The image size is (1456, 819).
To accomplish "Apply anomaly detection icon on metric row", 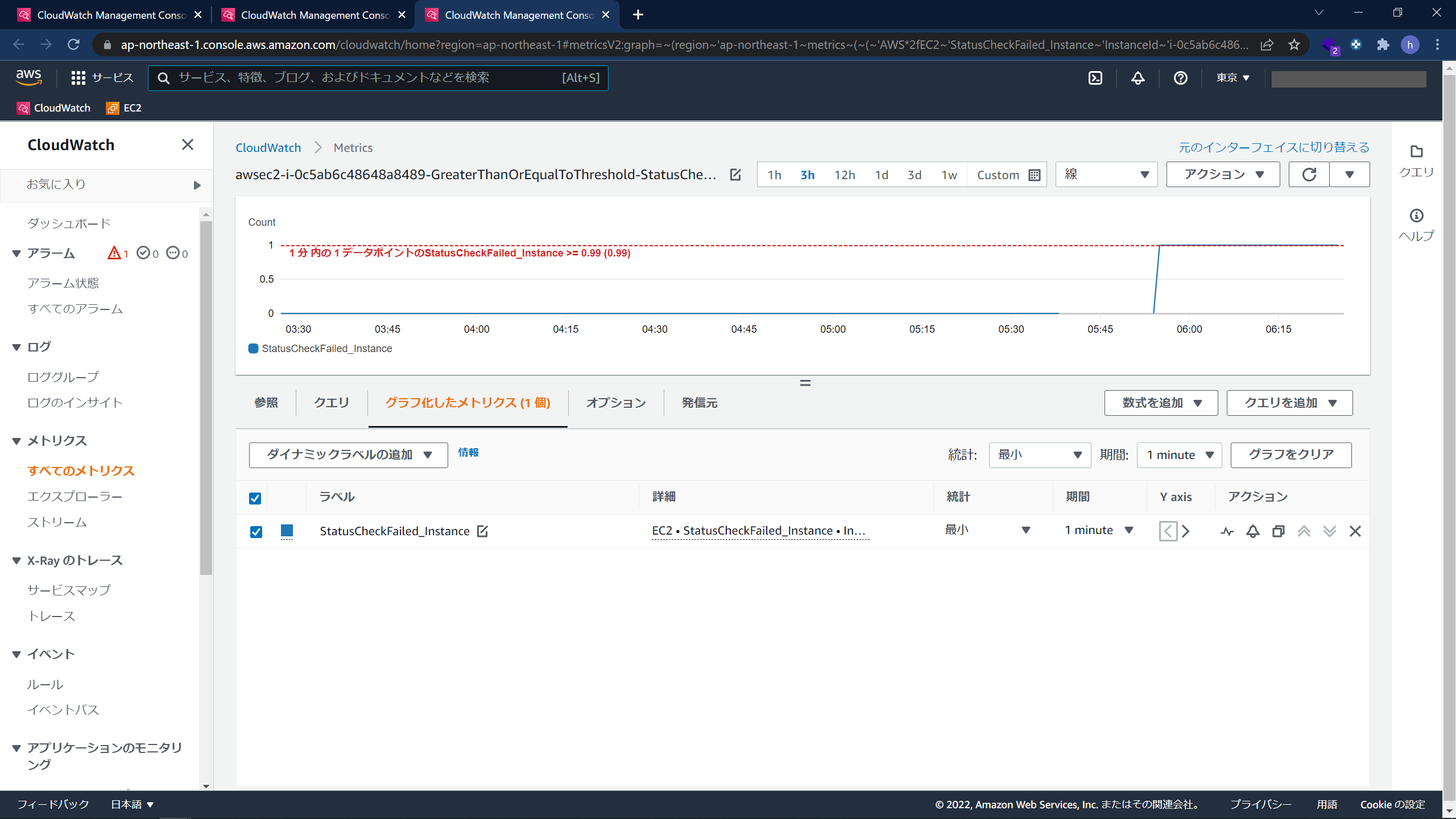I will [1227, 531].
